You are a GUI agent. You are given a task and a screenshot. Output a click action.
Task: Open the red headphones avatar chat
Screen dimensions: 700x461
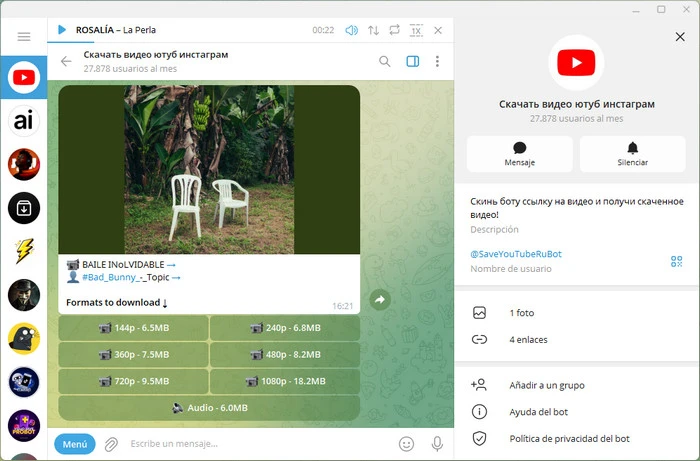pyautogui.click(x=24, y=164)
